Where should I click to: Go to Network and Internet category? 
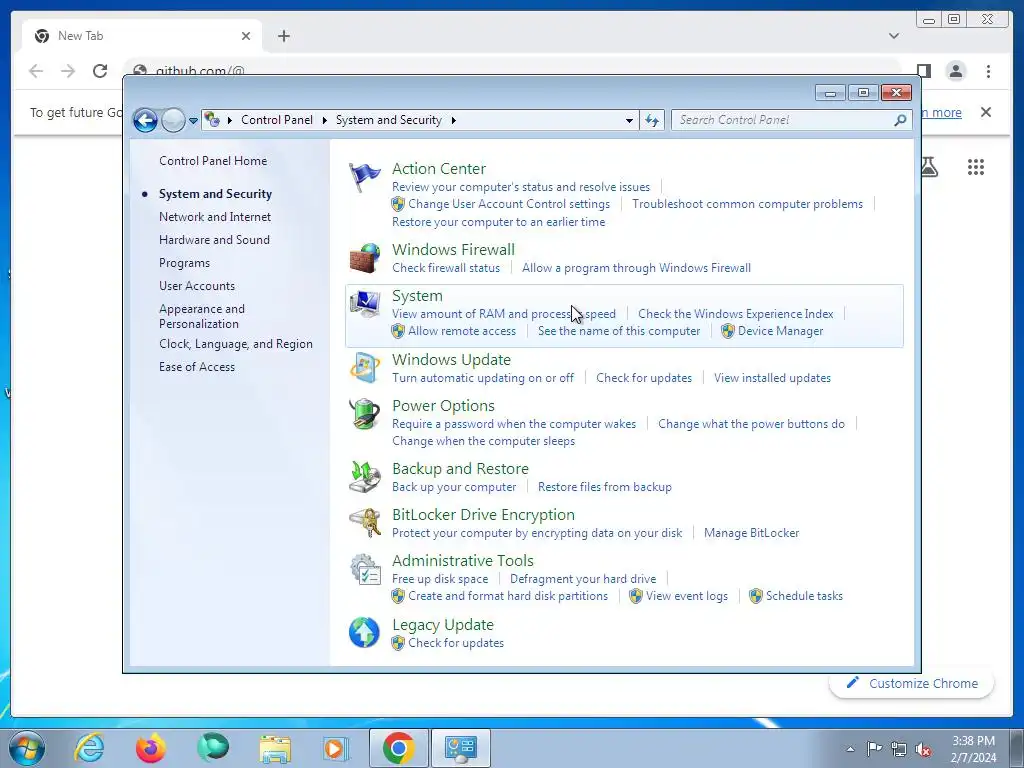(215, 217)
